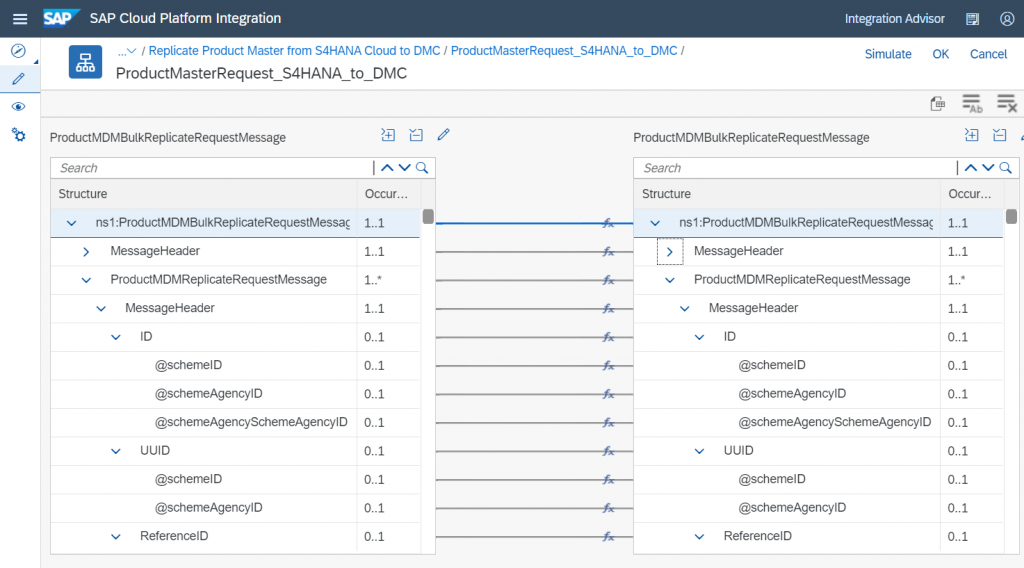
Task: Click the source structure import icon
Action: 388,135
